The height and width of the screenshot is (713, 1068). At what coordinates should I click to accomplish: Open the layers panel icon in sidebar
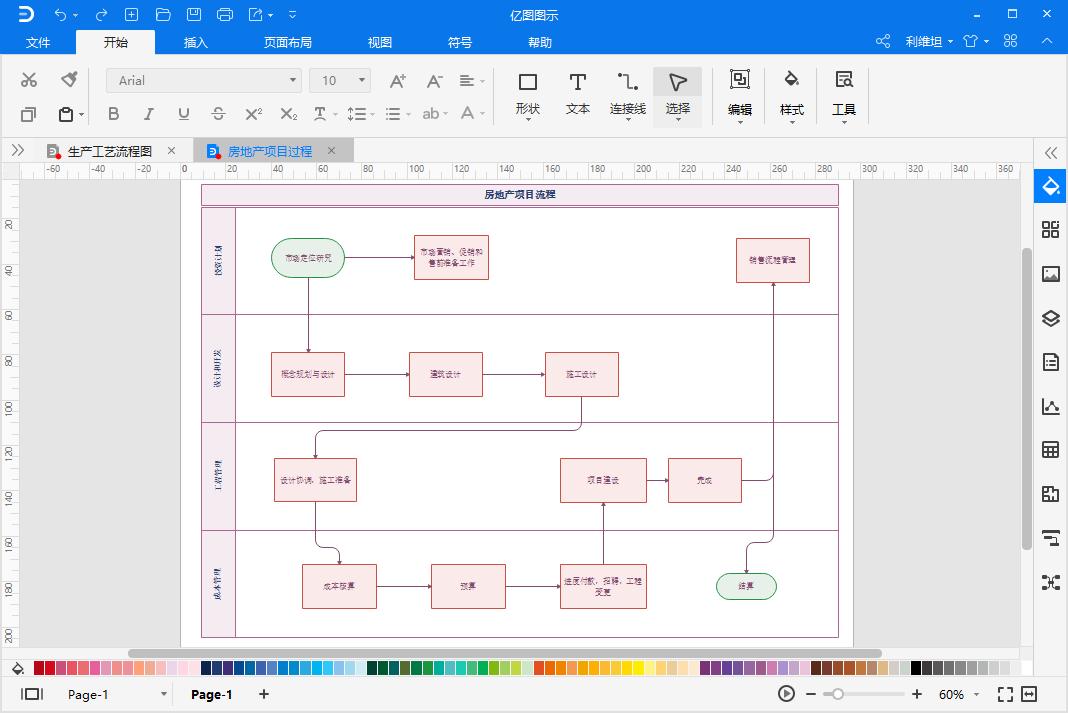tap(1050, 318)
